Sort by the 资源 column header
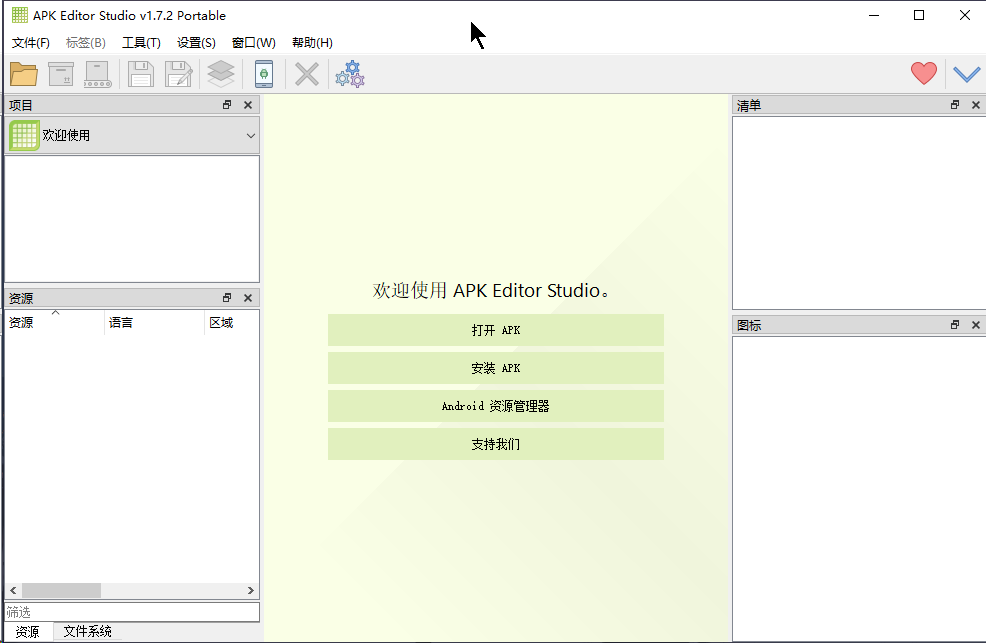The height and width of the screenshot is (643, 986). tap(55, 322)
